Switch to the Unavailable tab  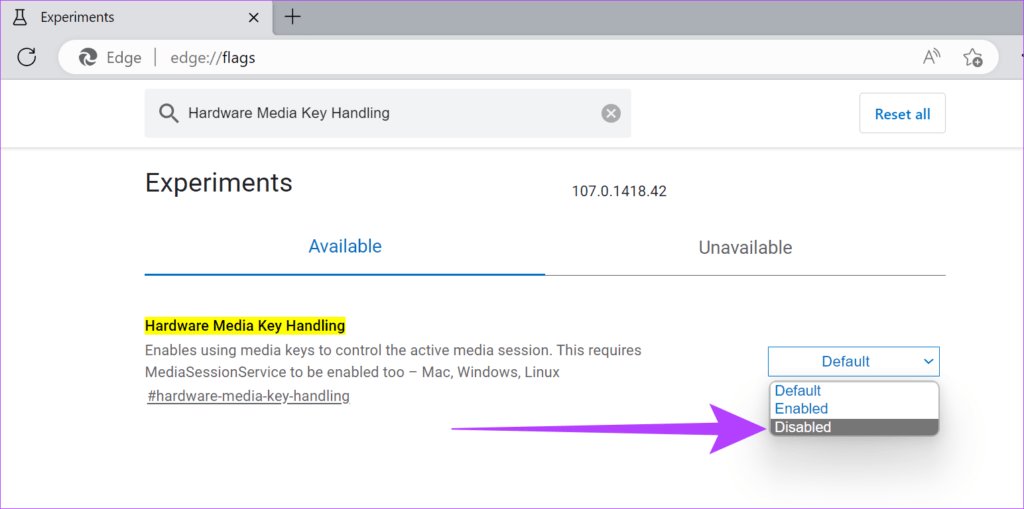(x=745, y=248)
